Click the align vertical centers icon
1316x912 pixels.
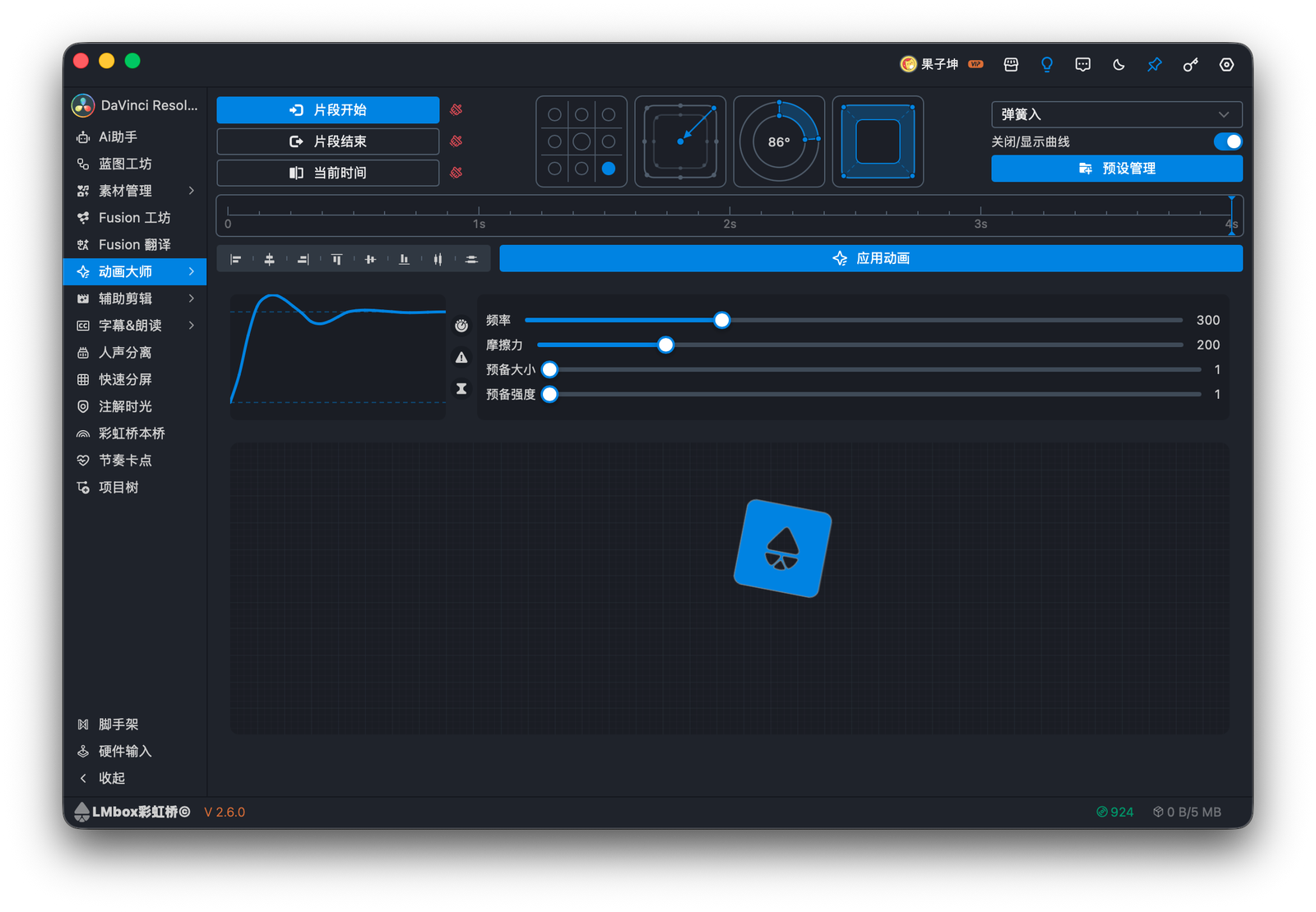tap(370, 259)
